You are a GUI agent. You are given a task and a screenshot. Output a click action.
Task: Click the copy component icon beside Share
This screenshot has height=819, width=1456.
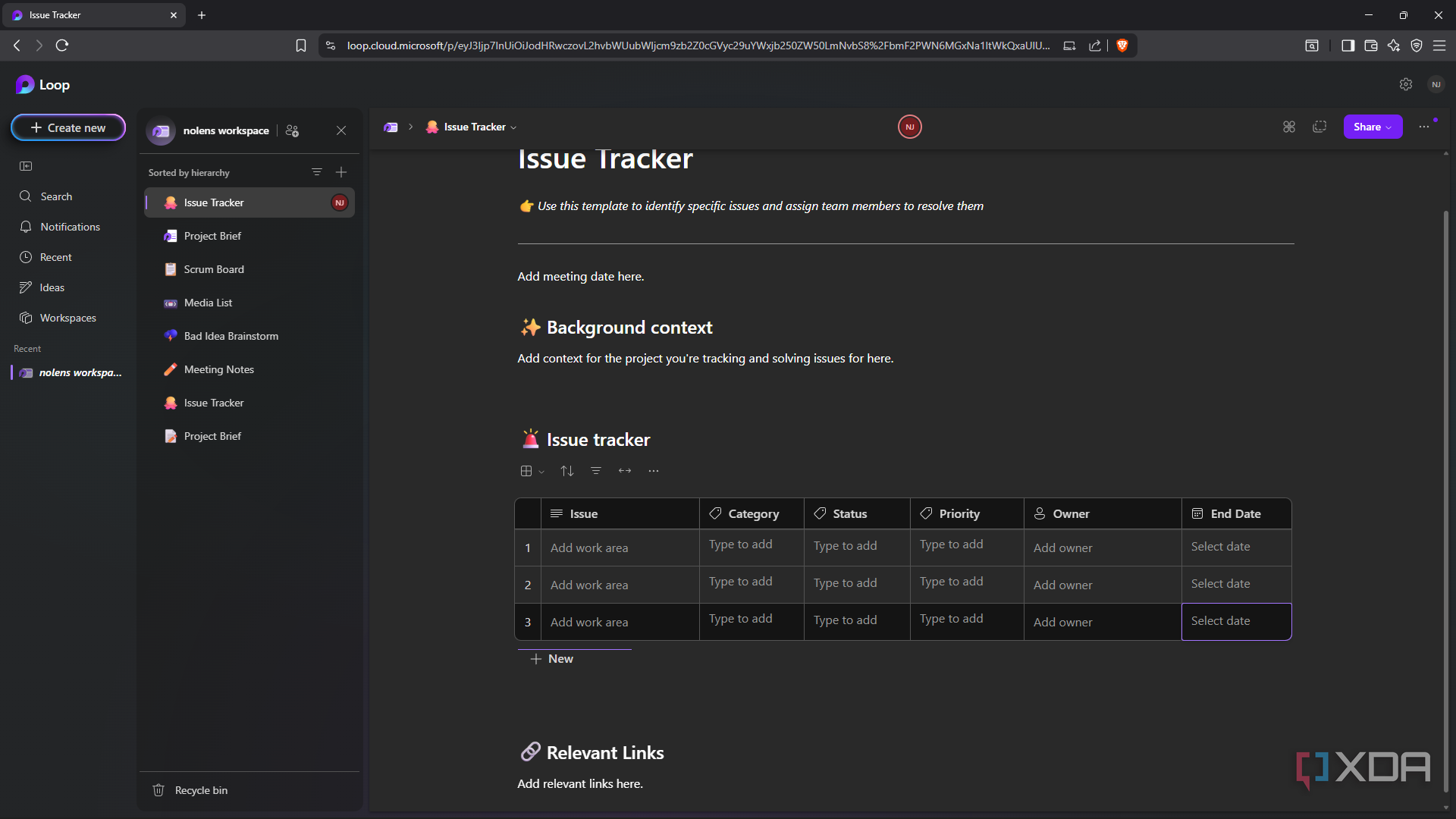(1319, 127)
